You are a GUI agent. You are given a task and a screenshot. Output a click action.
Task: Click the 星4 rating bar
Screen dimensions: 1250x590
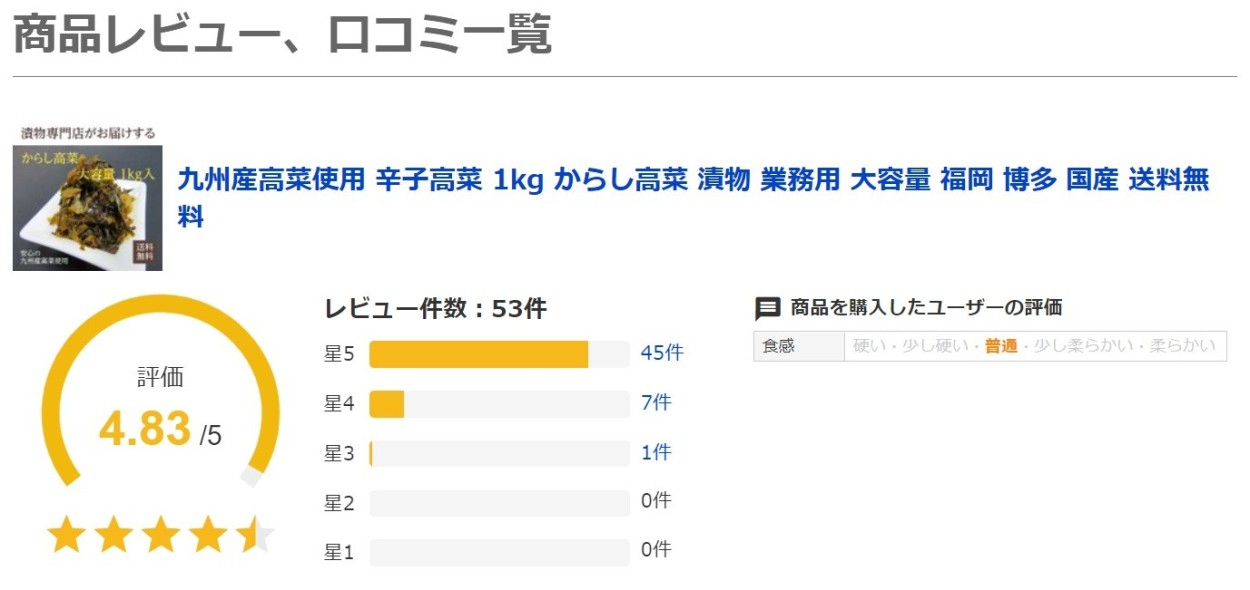point(499,404)
